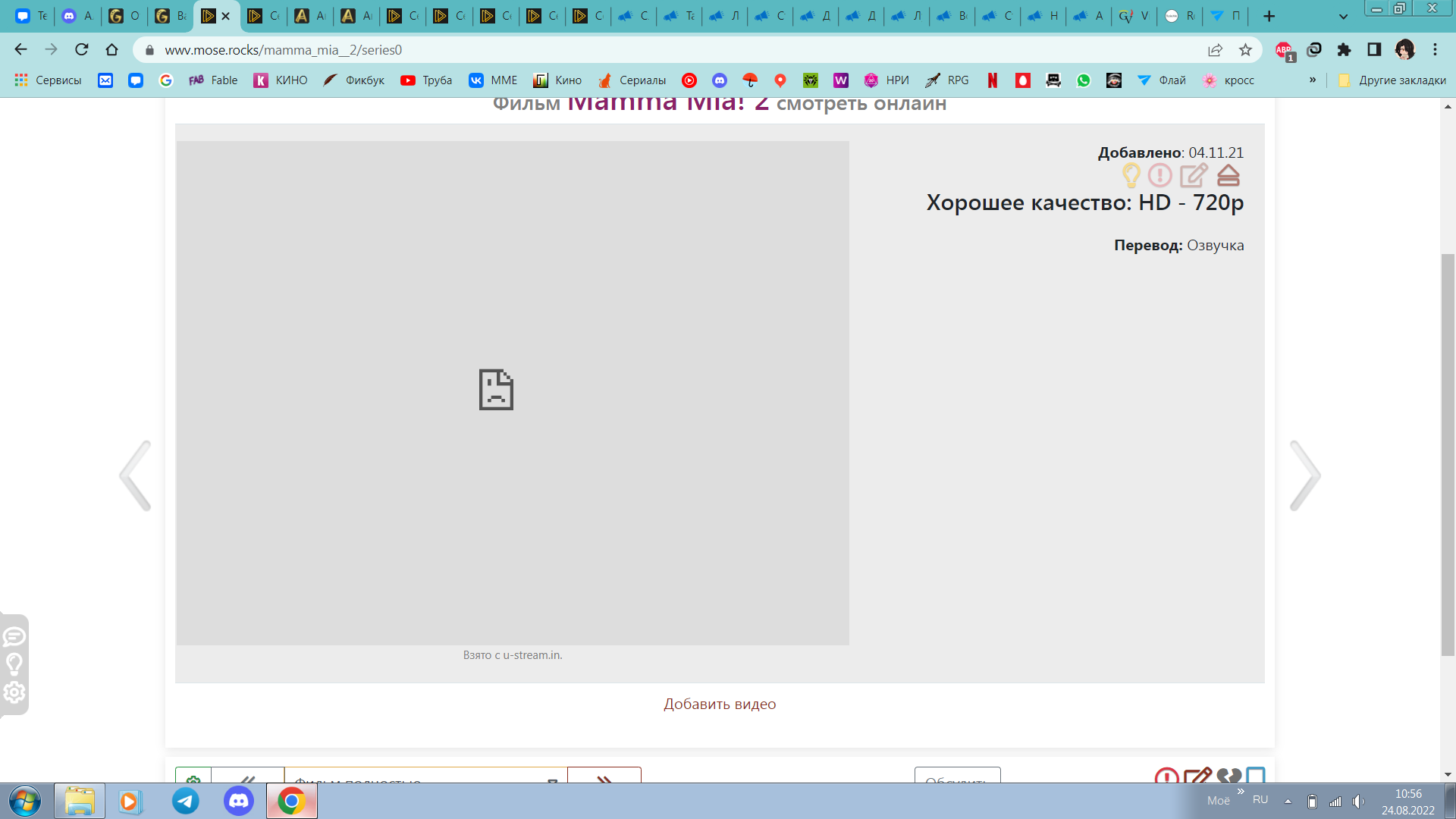Close the active mose.rocks tab

pos(225,16)
